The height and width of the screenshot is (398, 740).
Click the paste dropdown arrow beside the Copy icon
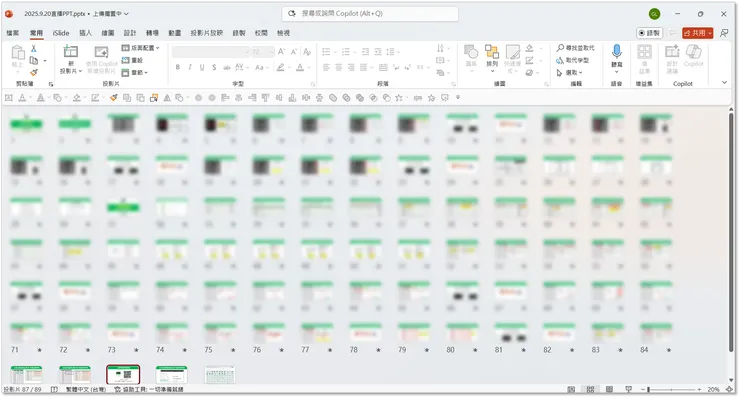pyautogui.click(x=45, y=61)
